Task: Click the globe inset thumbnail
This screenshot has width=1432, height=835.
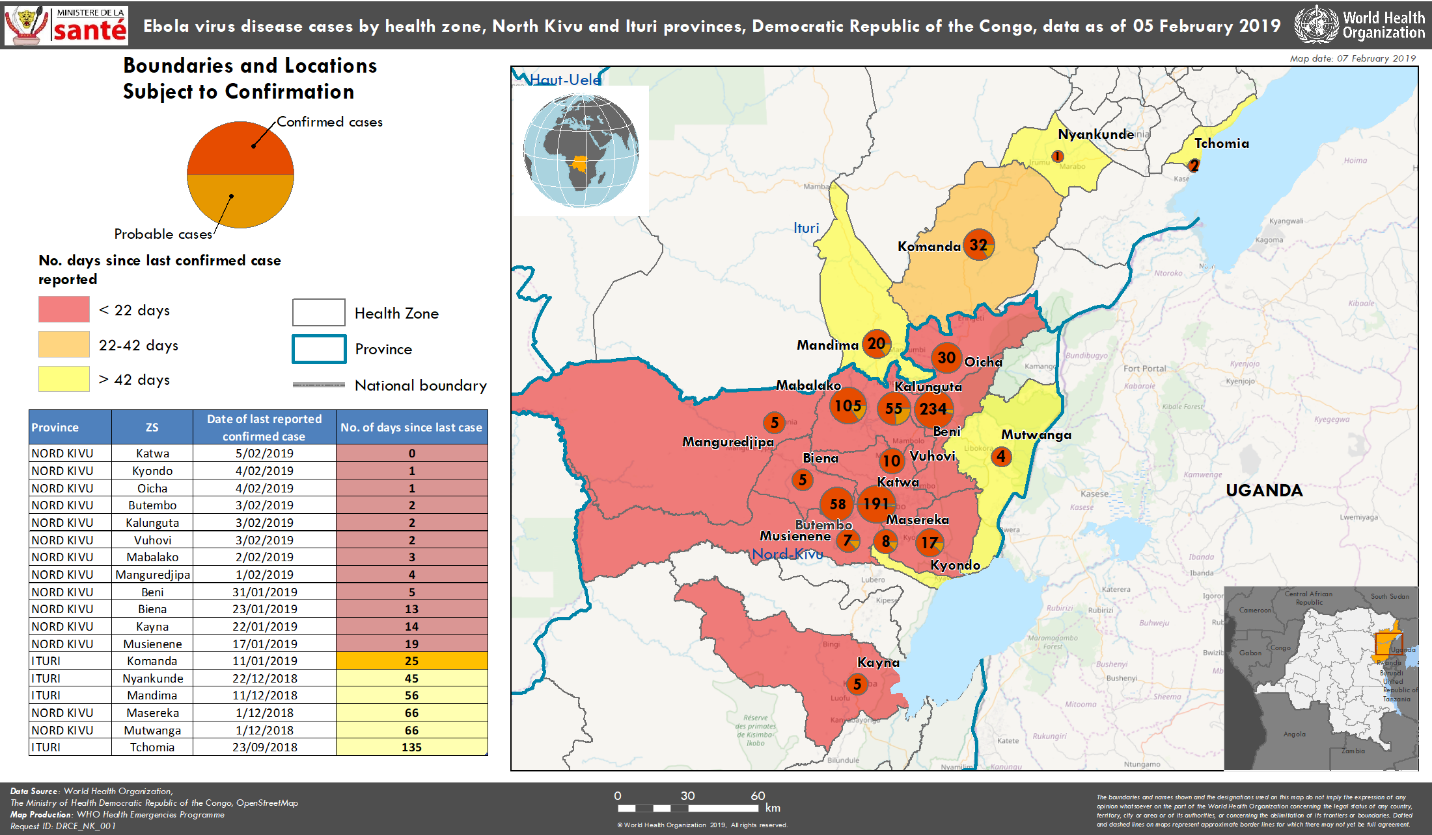Action: coord(581,150)
